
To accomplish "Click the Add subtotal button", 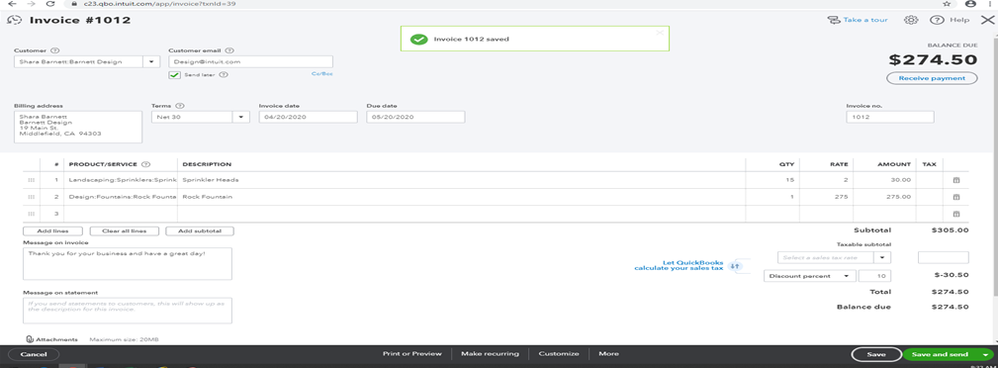I will tap(200, 231).
